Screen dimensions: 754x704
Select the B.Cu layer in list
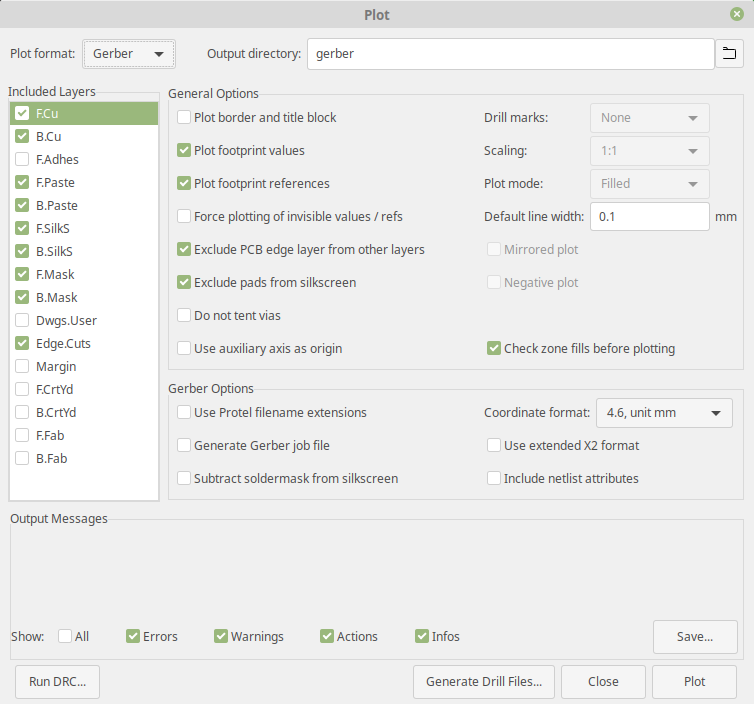[x=49, y=137]
